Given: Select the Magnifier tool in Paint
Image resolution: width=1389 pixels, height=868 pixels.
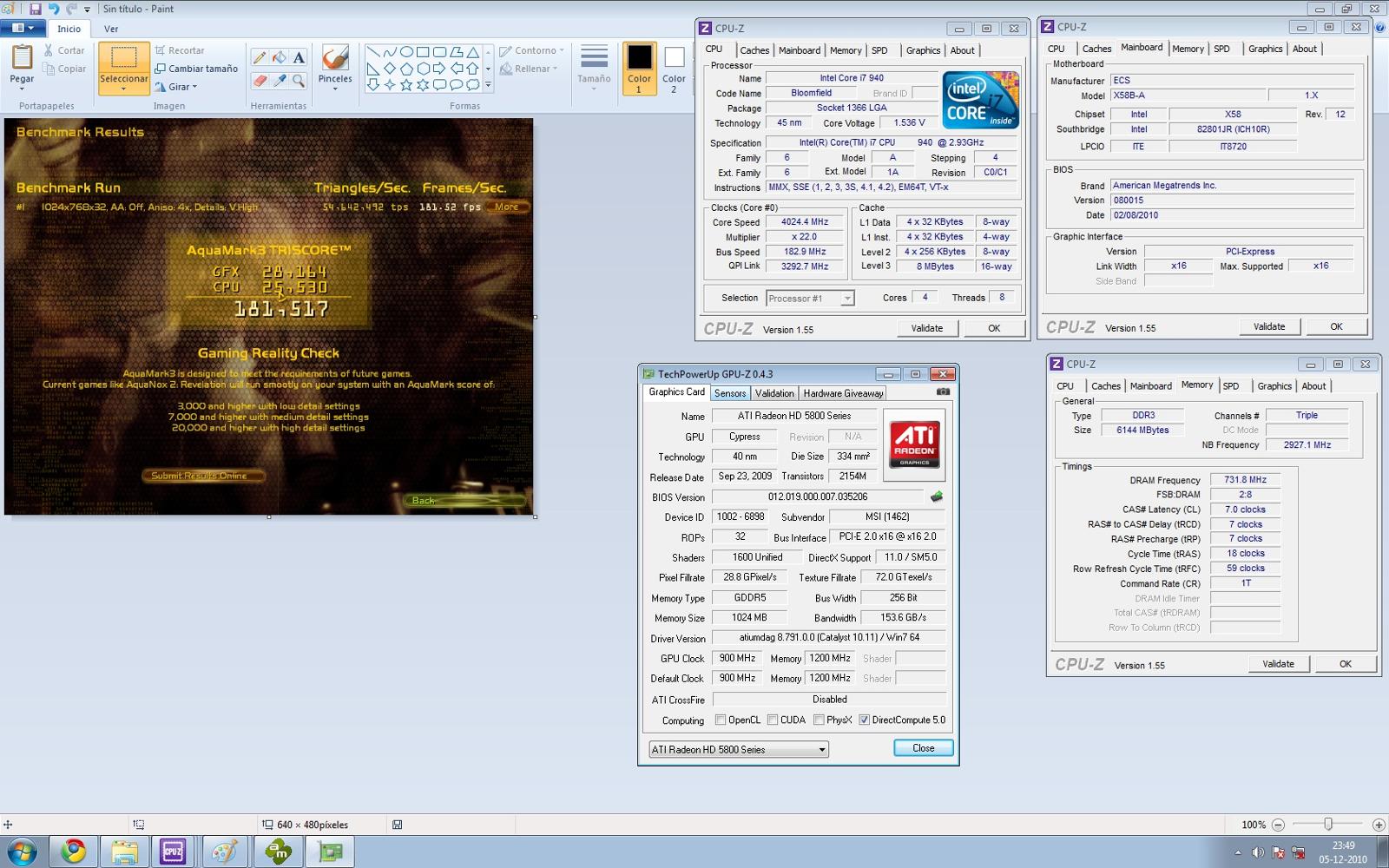Looking at the screenshot, I should tap(299, 81).
